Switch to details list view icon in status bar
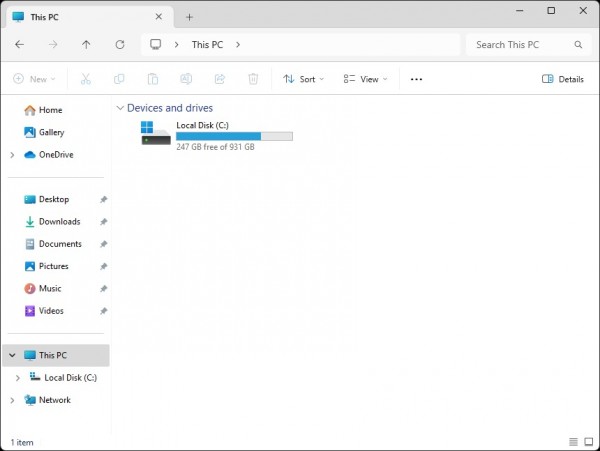600x451 pixels. [x=573, y=442]
